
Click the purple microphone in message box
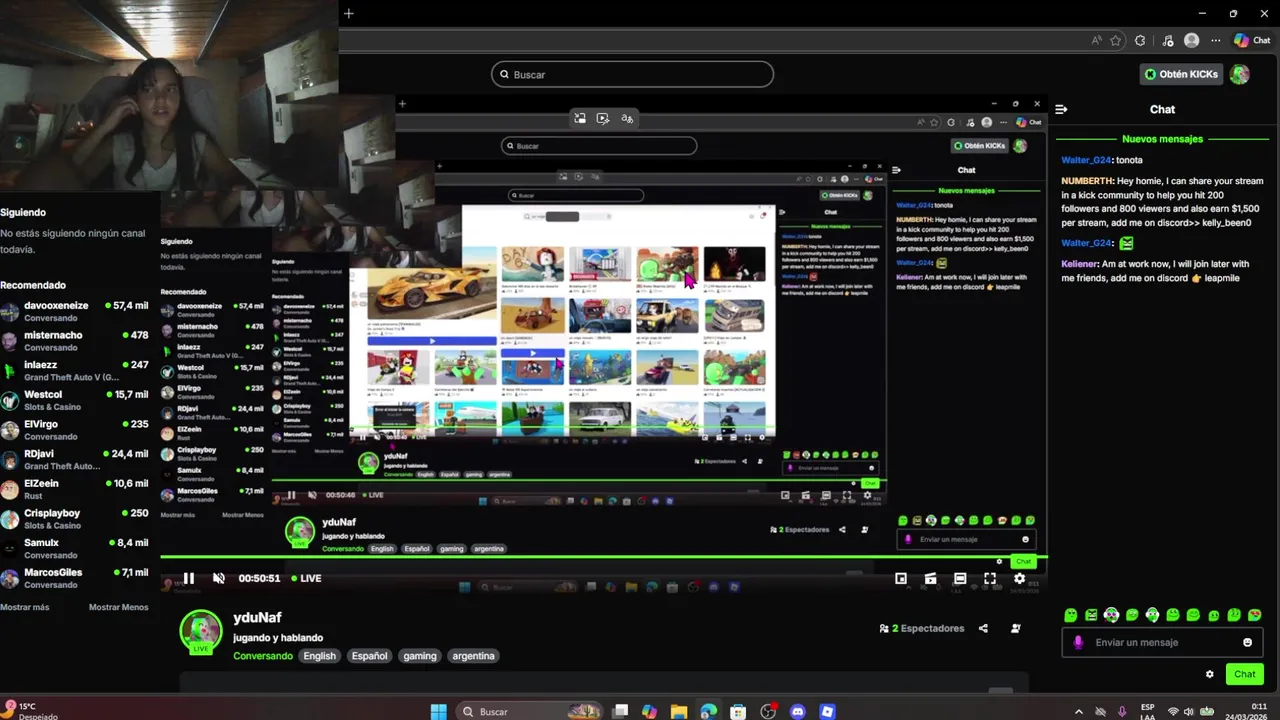(1078, 642)
